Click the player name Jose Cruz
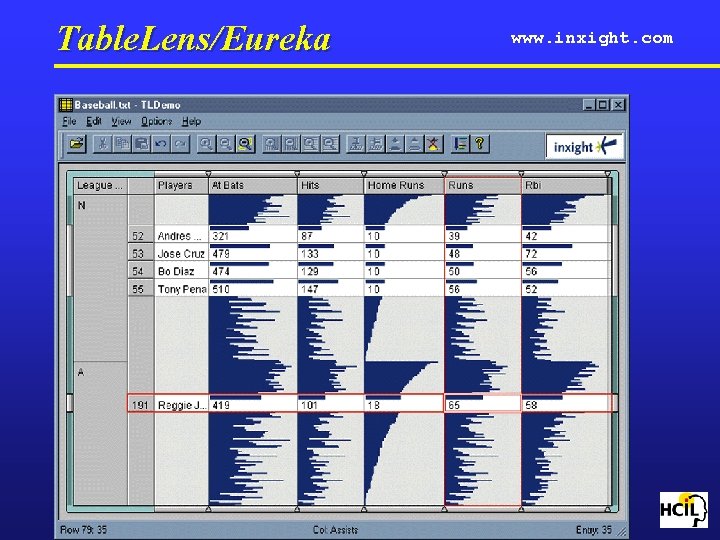Screen dimensions: 720x540 [x=181, y=254]
